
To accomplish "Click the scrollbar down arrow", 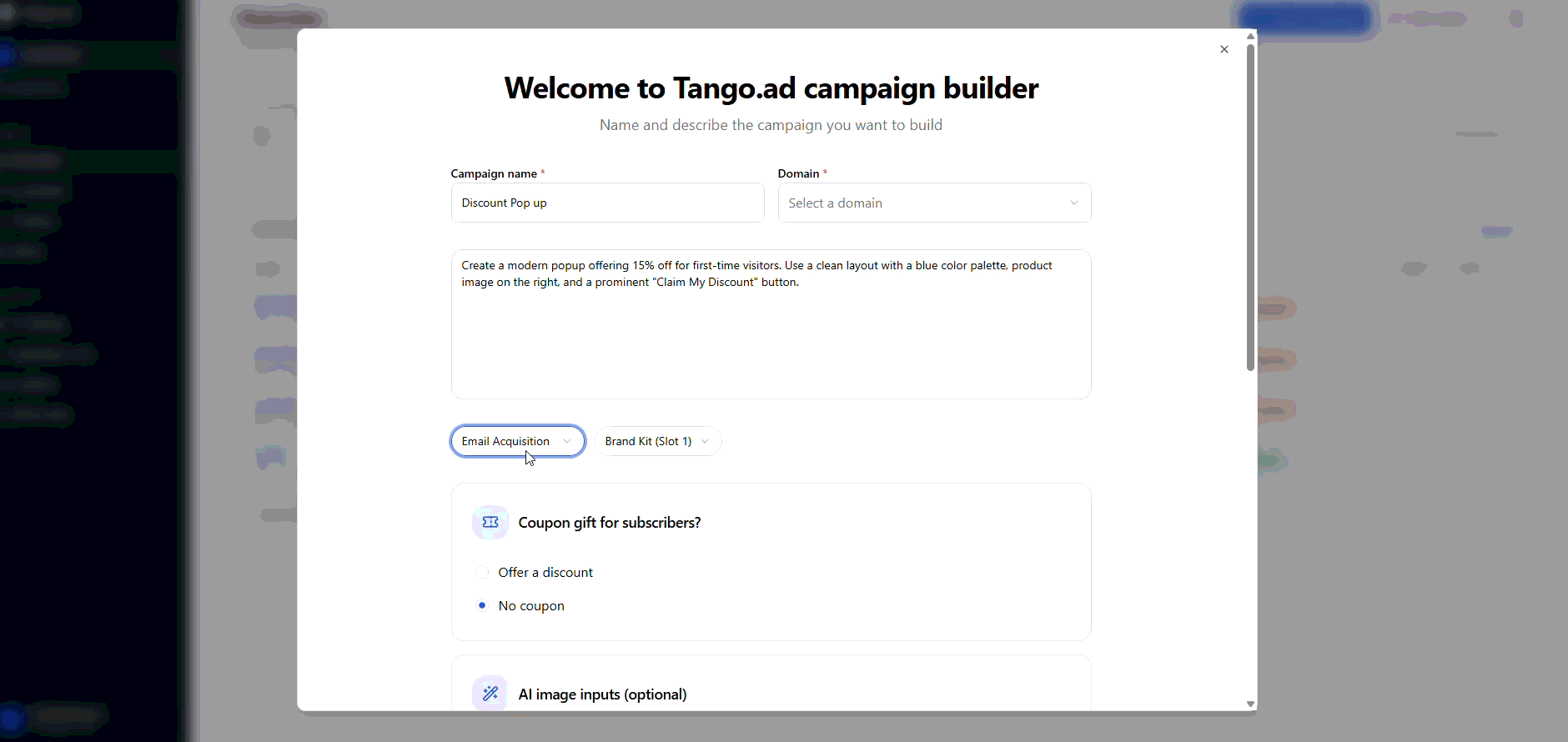I will (1250, 704).
